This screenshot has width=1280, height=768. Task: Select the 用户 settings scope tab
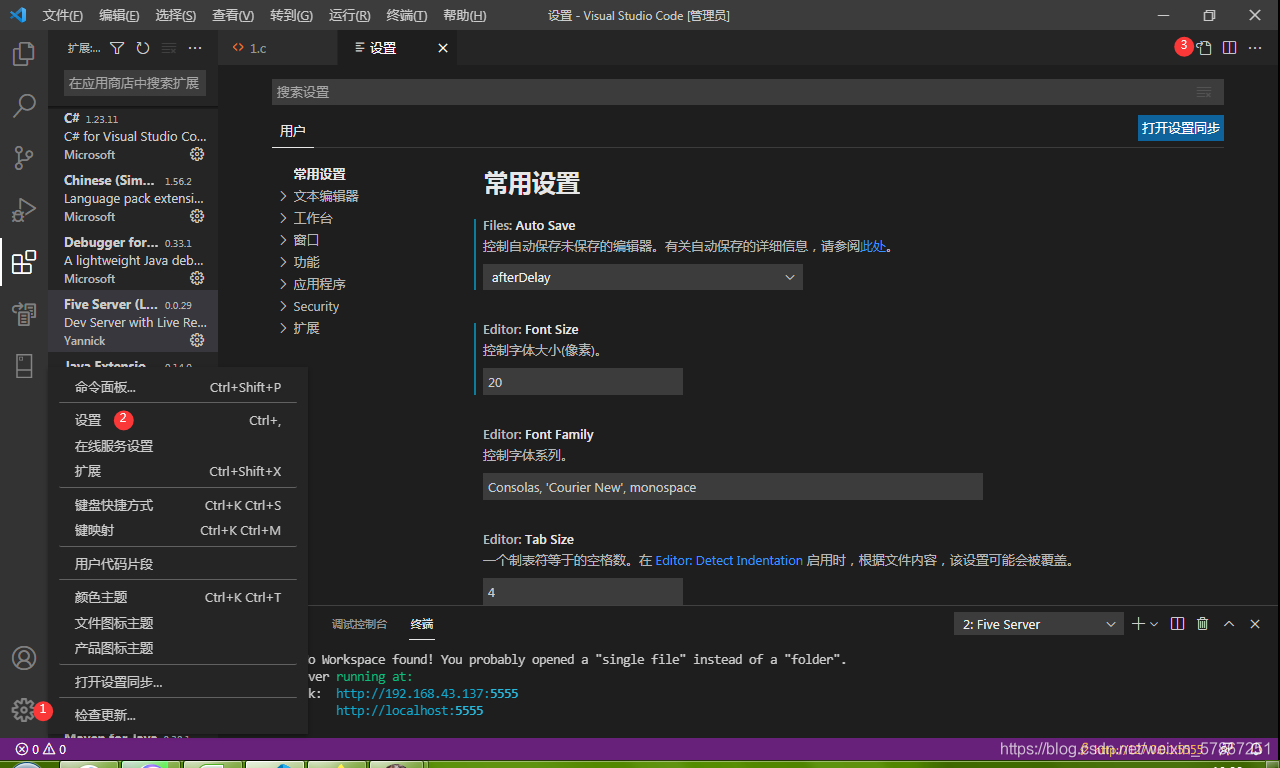(x=293, y=131)
